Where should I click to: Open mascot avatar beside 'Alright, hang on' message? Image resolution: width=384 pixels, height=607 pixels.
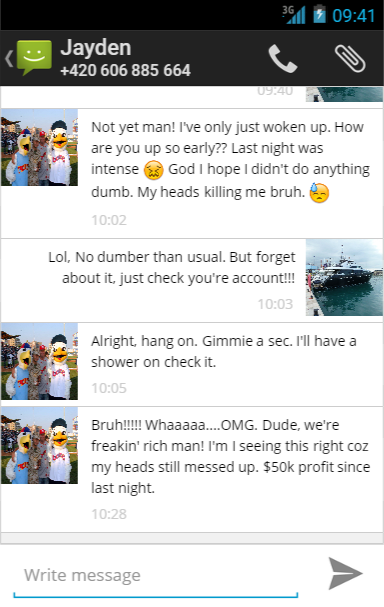point(39,361)
